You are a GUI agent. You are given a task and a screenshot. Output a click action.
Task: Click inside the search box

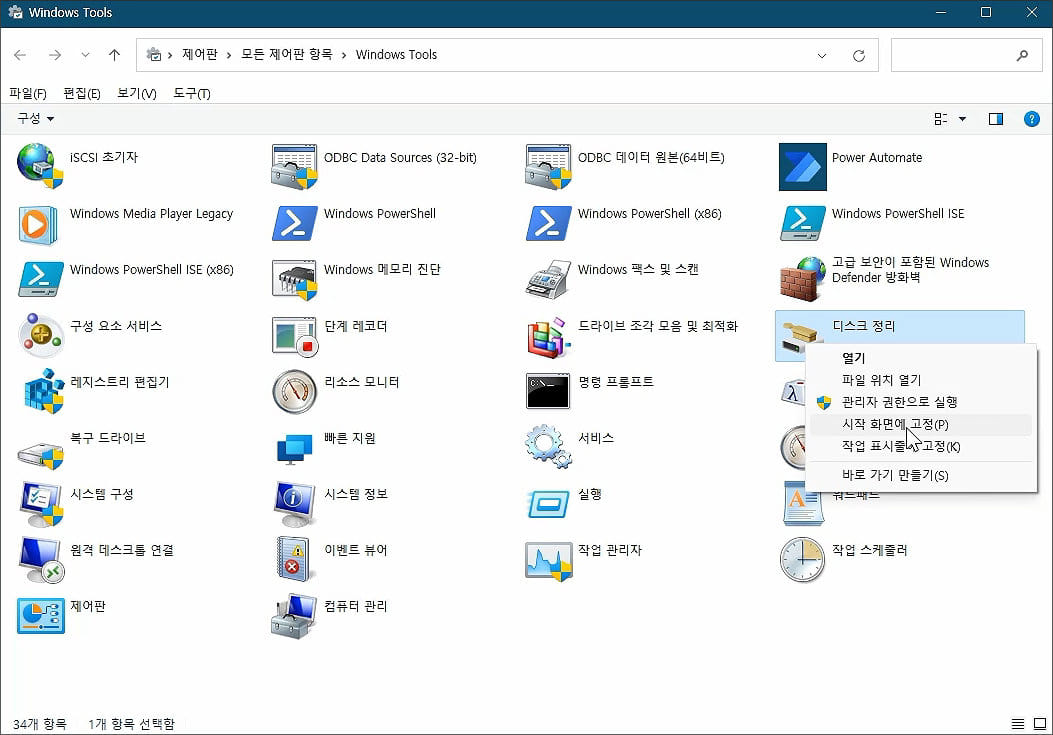[960, 55]
